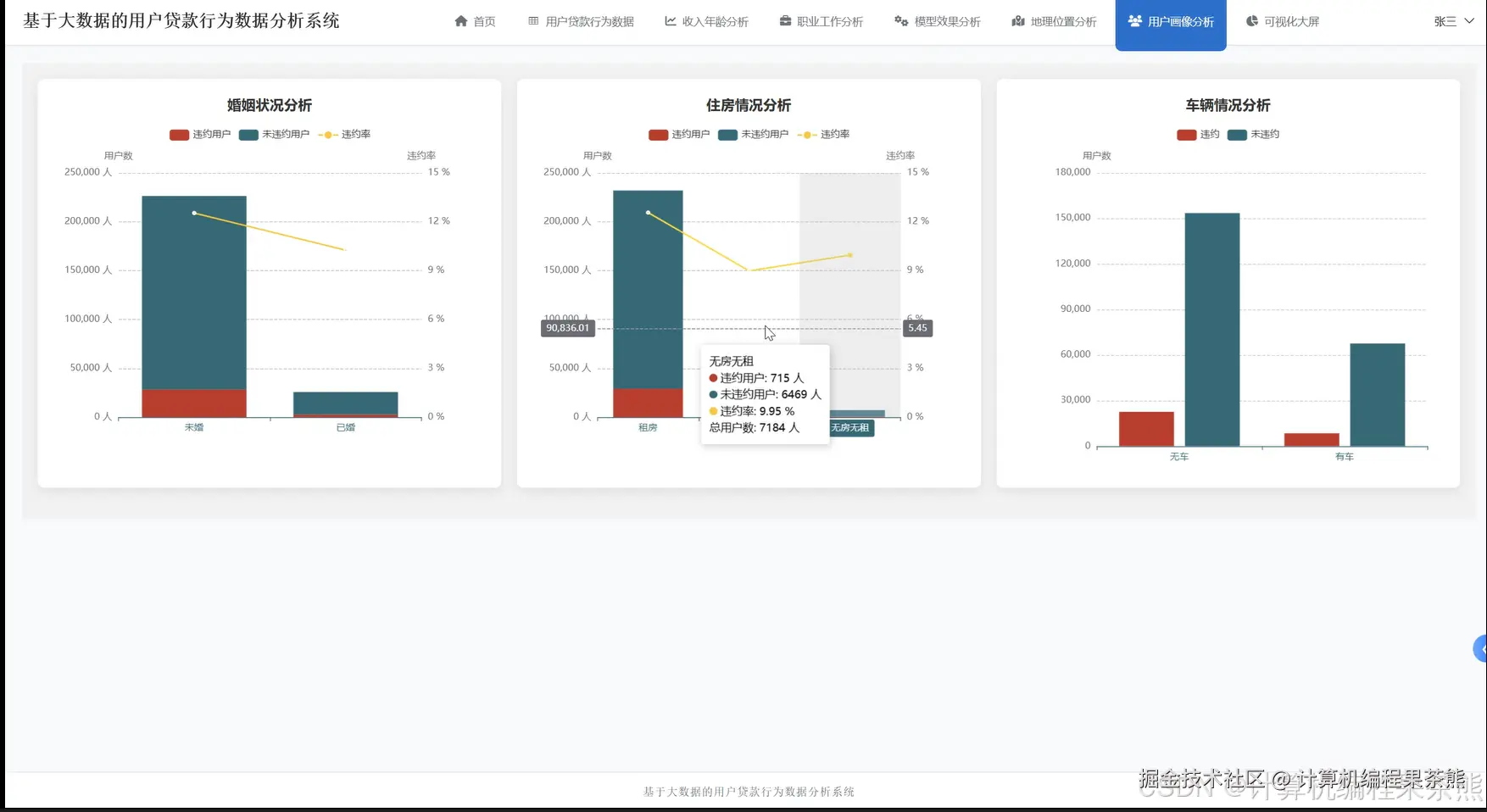The width and height of the screenshot is (1487, 812).
Task: Click the pie chart icon for 可视化大屏
Action: [x=1252, y=21]
